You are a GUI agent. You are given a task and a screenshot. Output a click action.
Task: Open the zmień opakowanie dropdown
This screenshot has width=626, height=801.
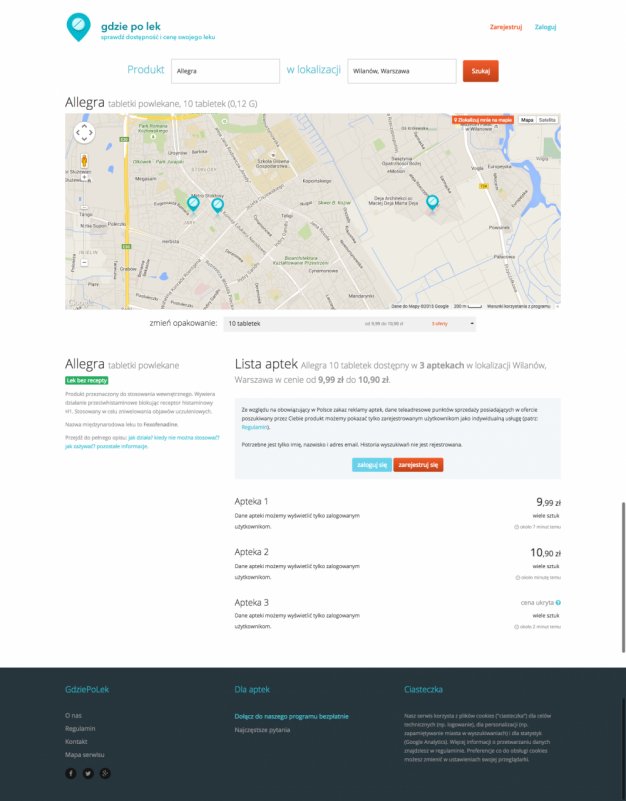pos(350,323)
